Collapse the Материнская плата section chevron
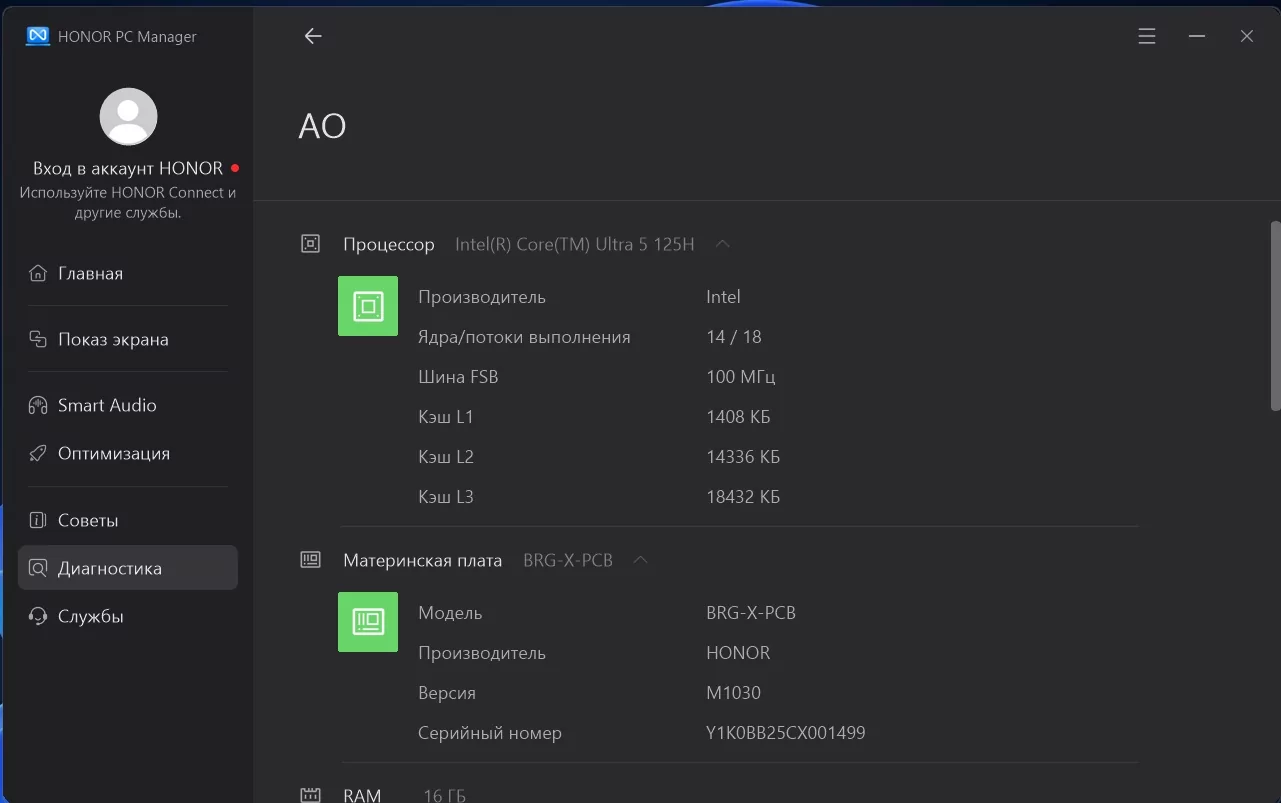Viewport: 1281px width, 803px height. coord(641,560)
